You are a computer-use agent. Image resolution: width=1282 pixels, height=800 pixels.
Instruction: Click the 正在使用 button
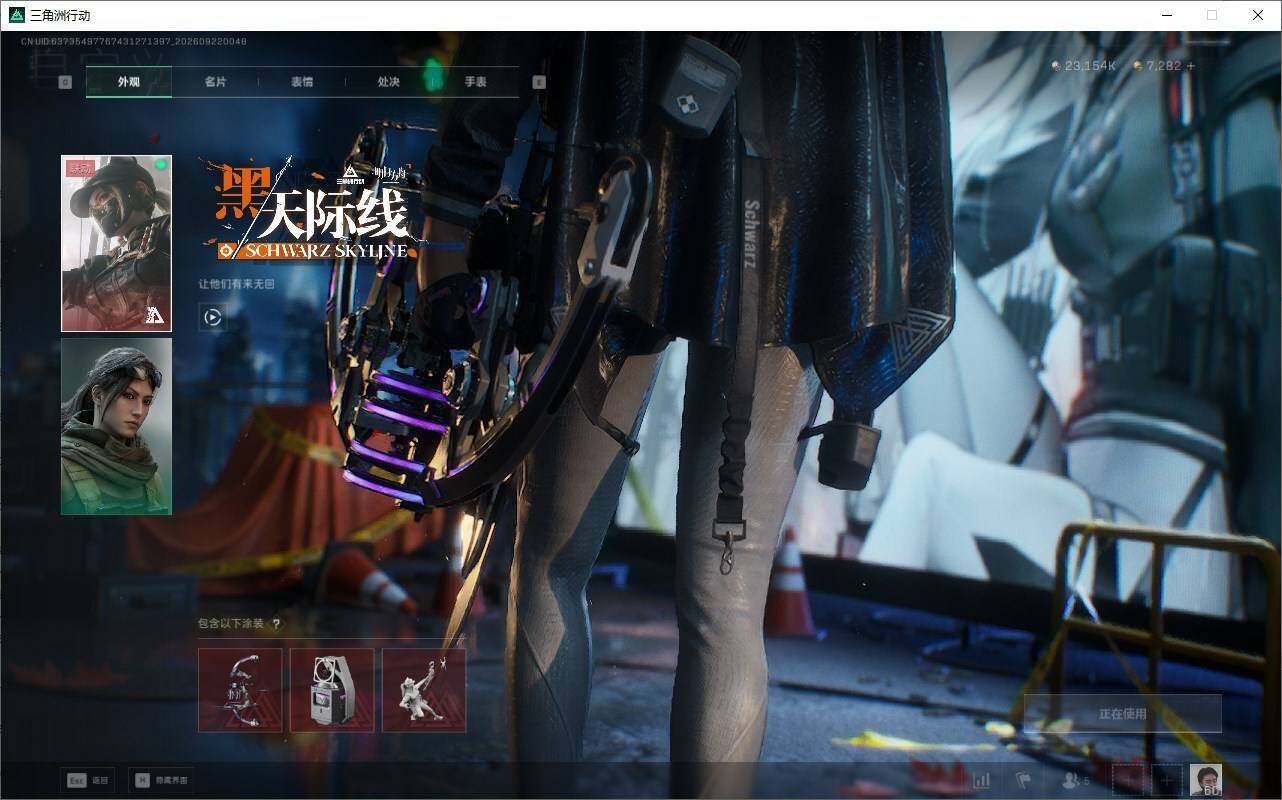point(1123,714)
